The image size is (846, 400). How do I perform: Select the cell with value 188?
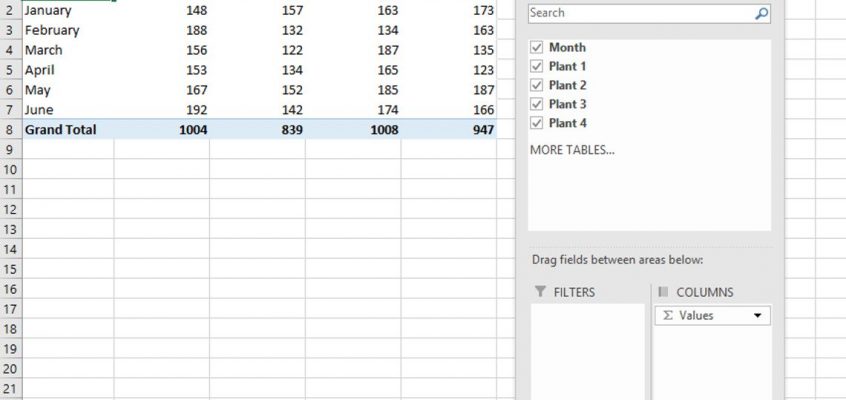(161, 30)
